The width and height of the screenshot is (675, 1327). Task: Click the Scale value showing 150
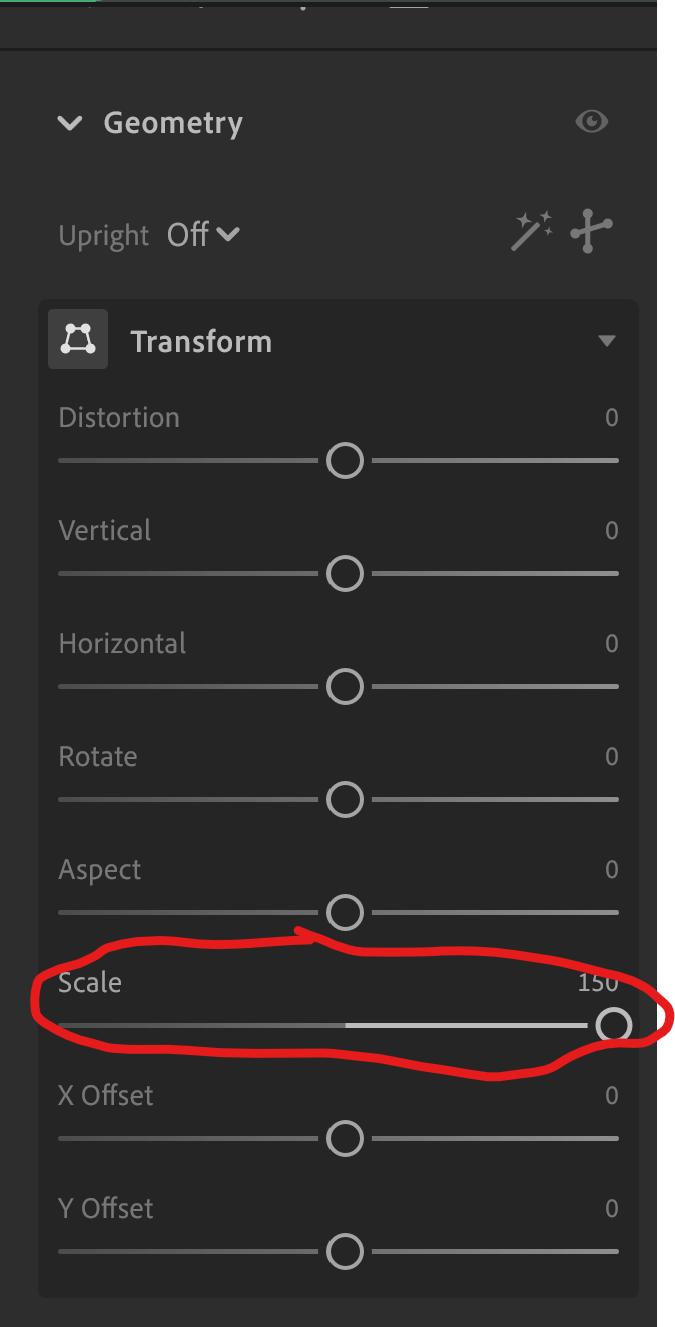[x=597, y=982]
